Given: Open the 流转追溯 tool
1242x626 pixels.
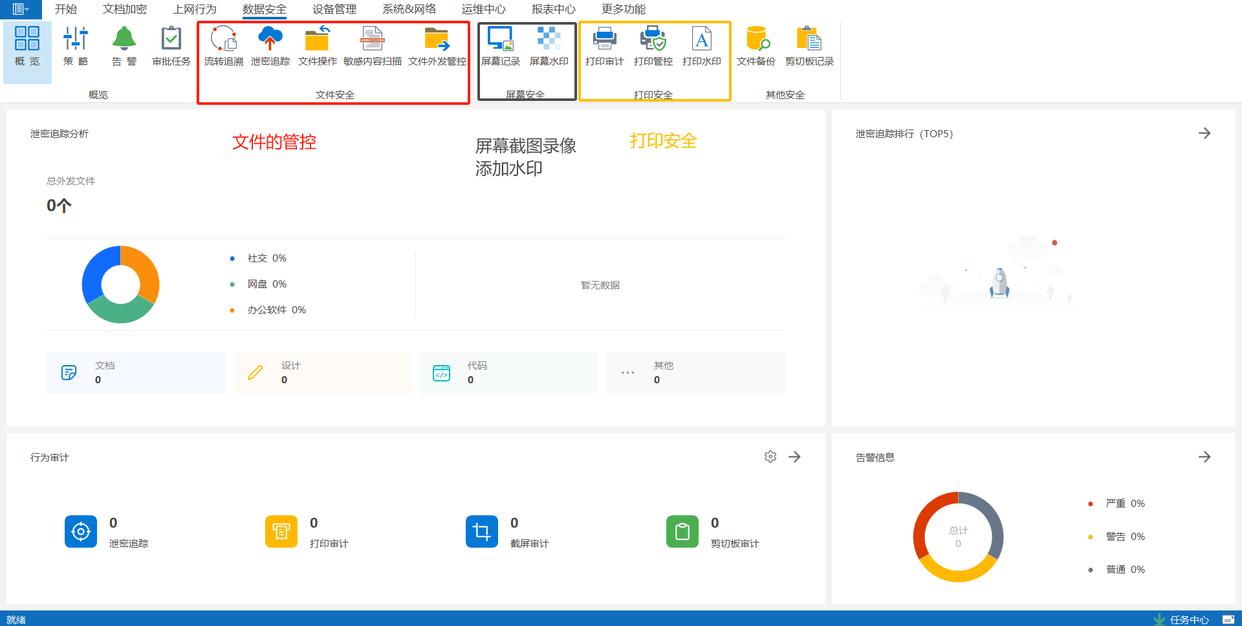Looking at the screenshot, I should (223, 46).
